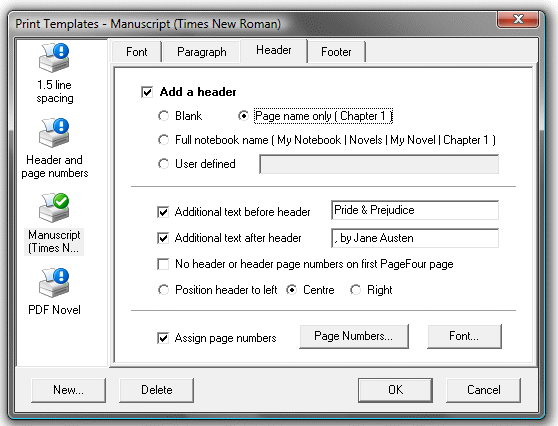Toggle Additional text after header checkbox

coord(163,238)
